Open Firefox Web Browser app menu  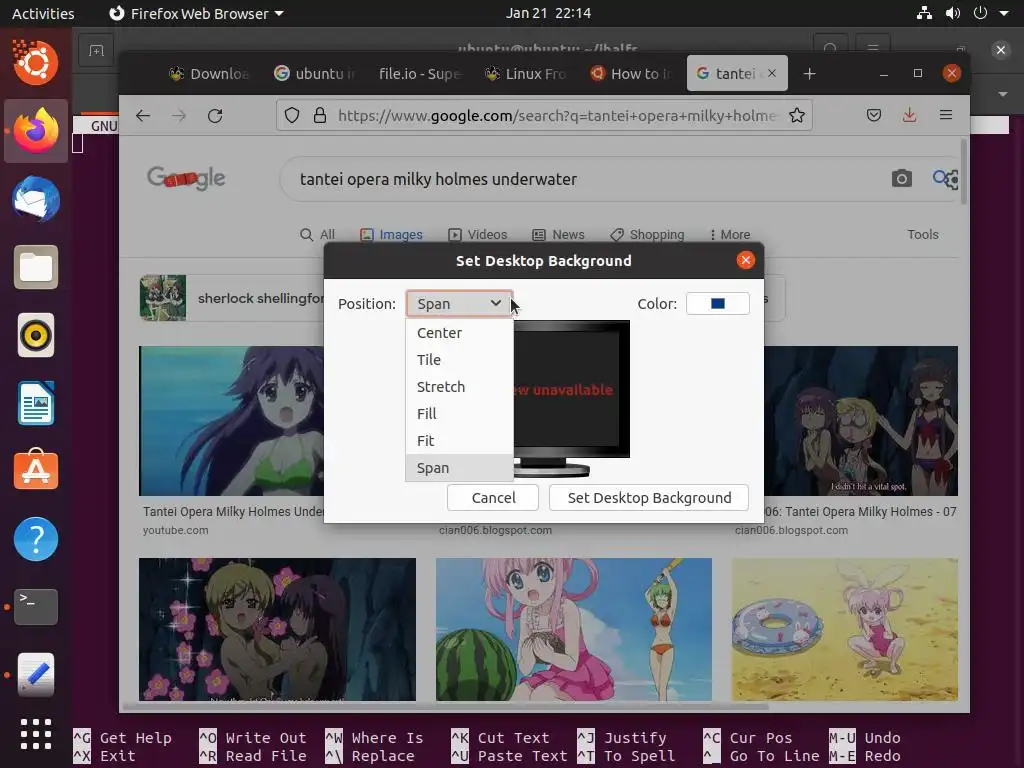[x=196, y=13]
